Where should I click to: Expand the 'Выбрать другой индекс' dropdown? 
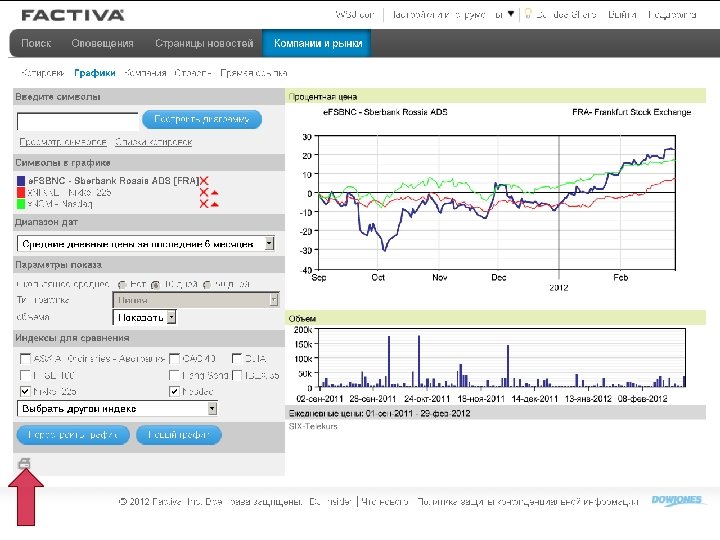[x=117, y=409]
